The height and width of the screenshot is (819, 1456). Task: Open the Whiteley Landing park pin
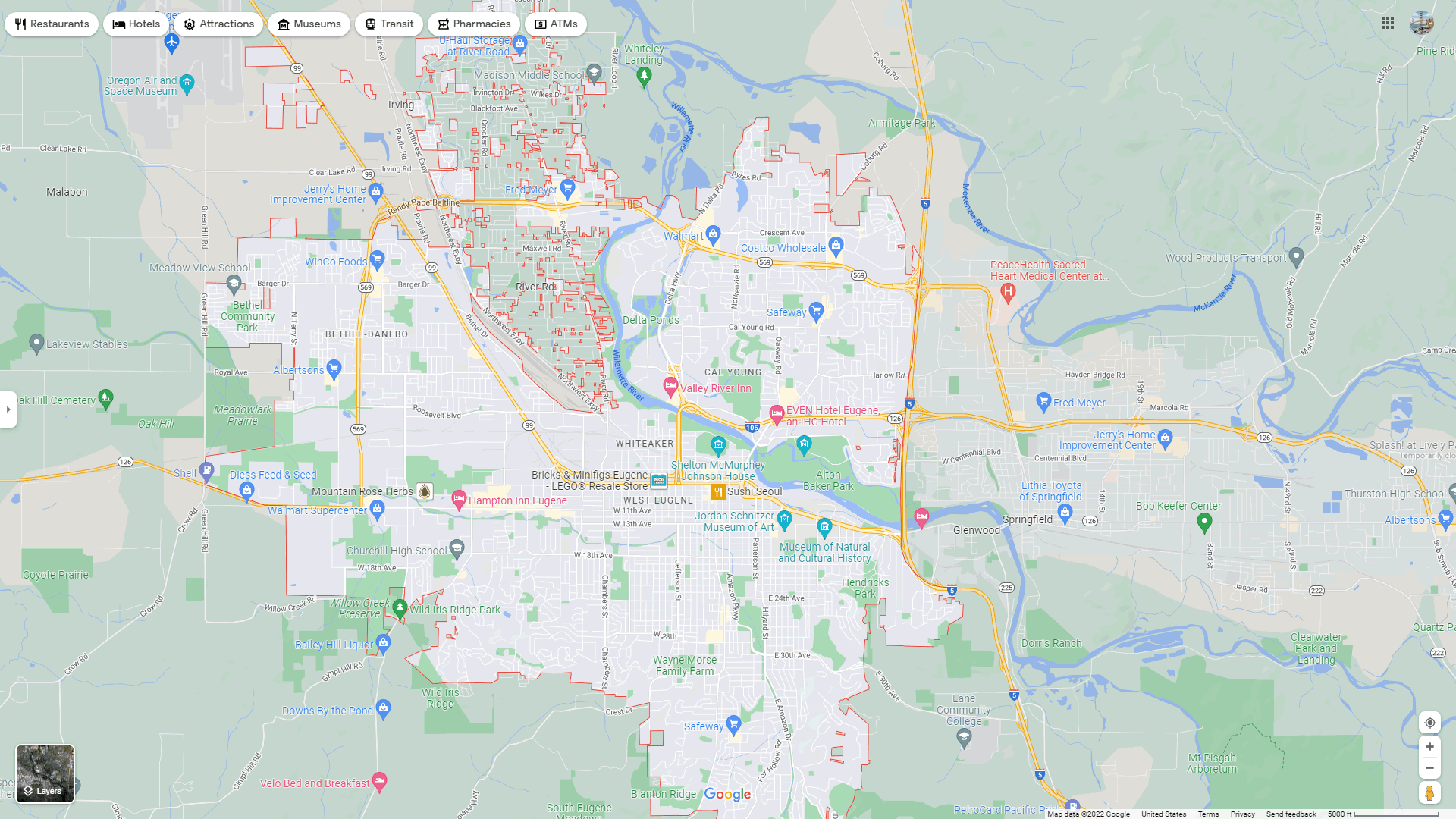[644, 75]
